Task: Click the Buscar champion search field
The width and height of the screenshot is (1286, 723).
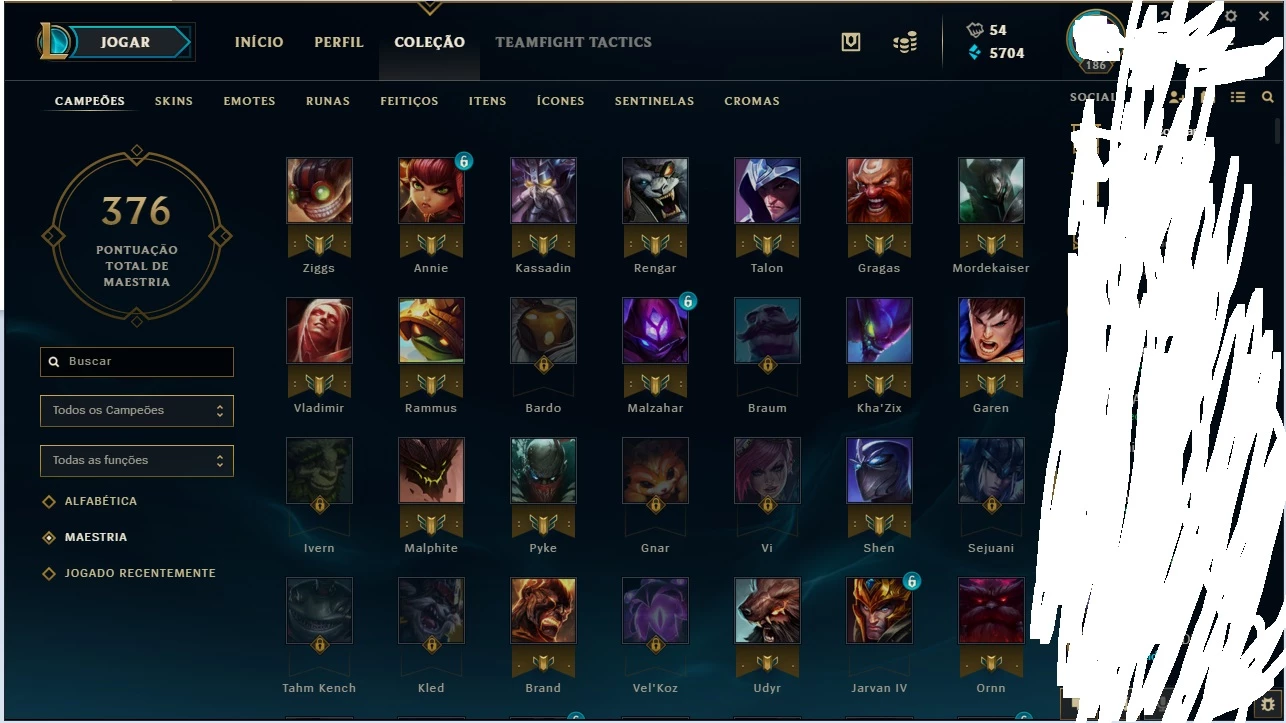Action: click(137, 361)
